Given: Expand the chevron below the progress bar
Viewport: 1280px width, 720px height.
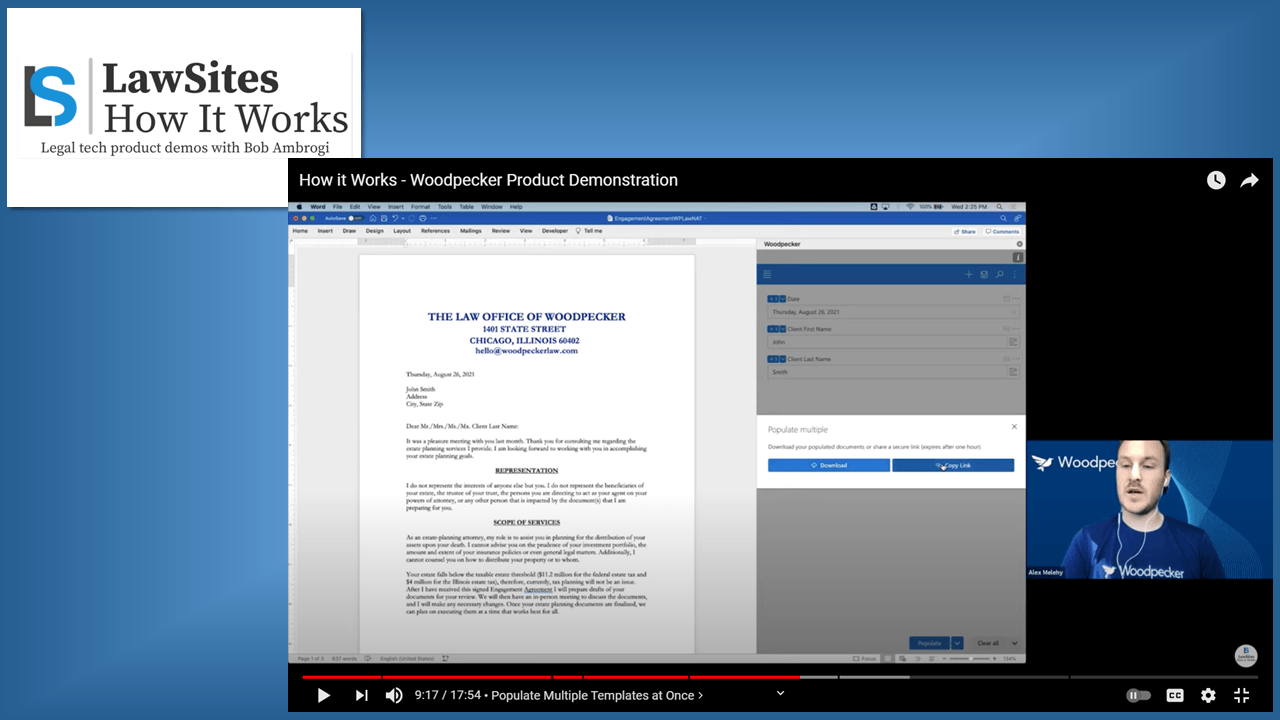Looking at the screenshot, I should tap(781, 691).
